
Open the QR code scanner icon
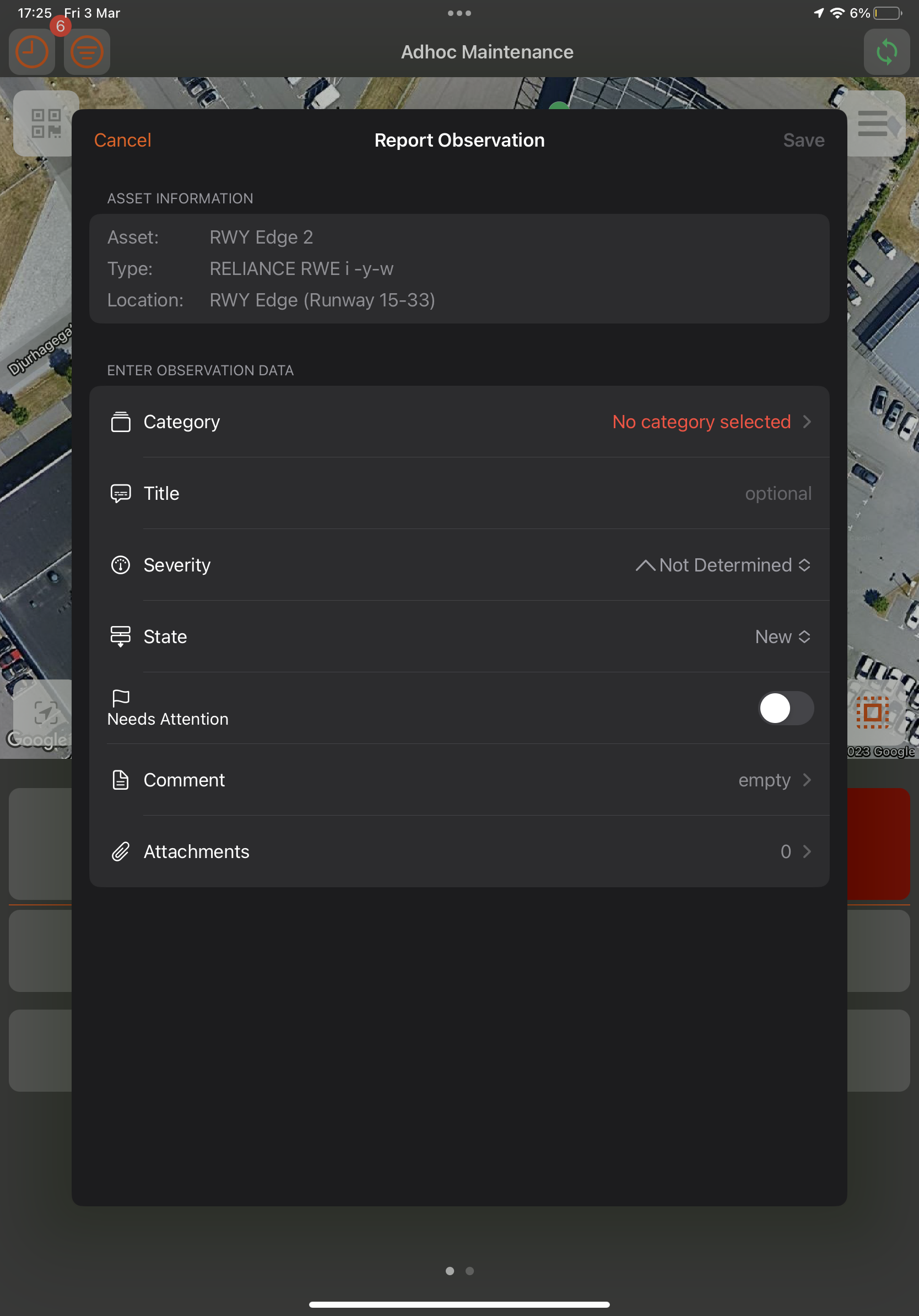pyautogui.click(x=46, y=123)
